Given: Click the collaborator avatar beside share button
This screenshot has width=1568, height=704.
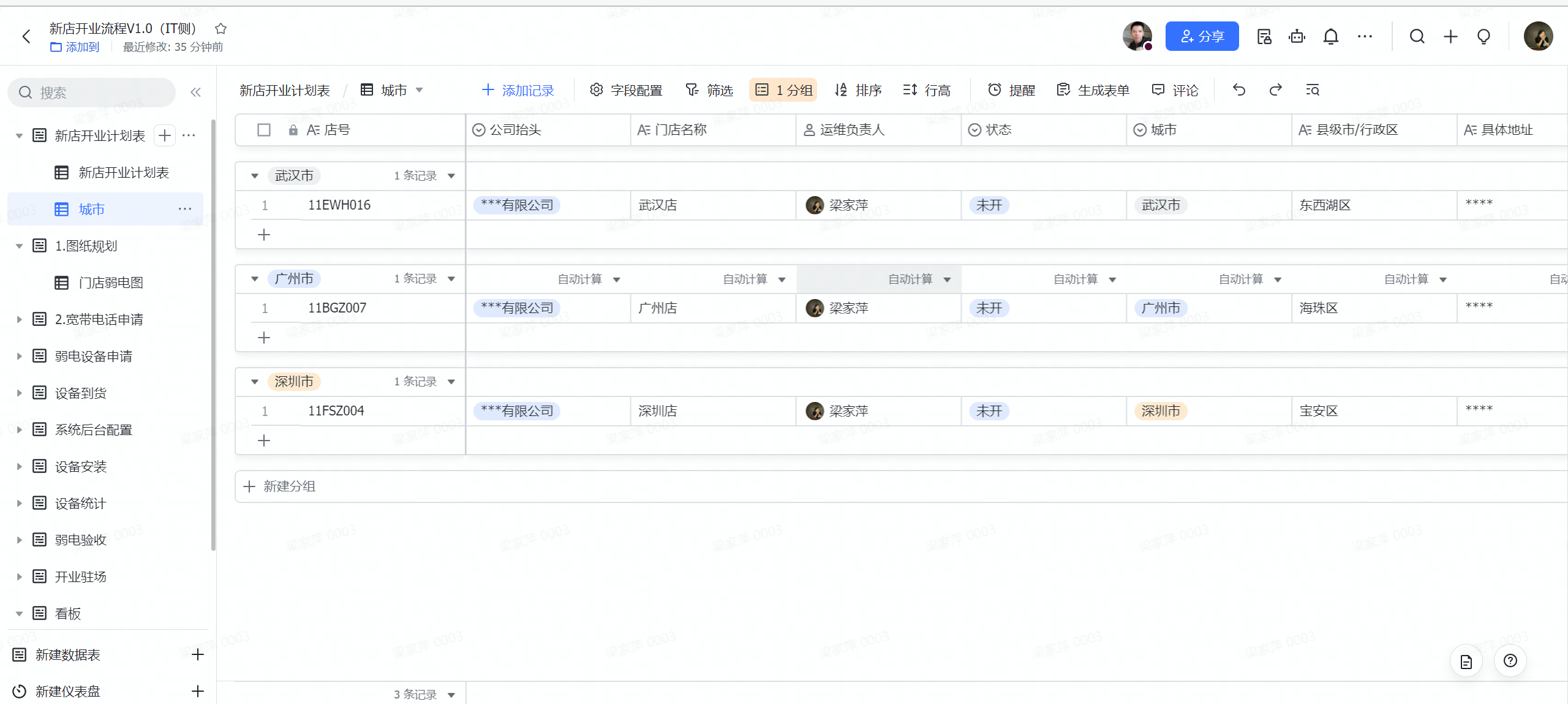Looking at the screenshot, I should point(1137,36).
